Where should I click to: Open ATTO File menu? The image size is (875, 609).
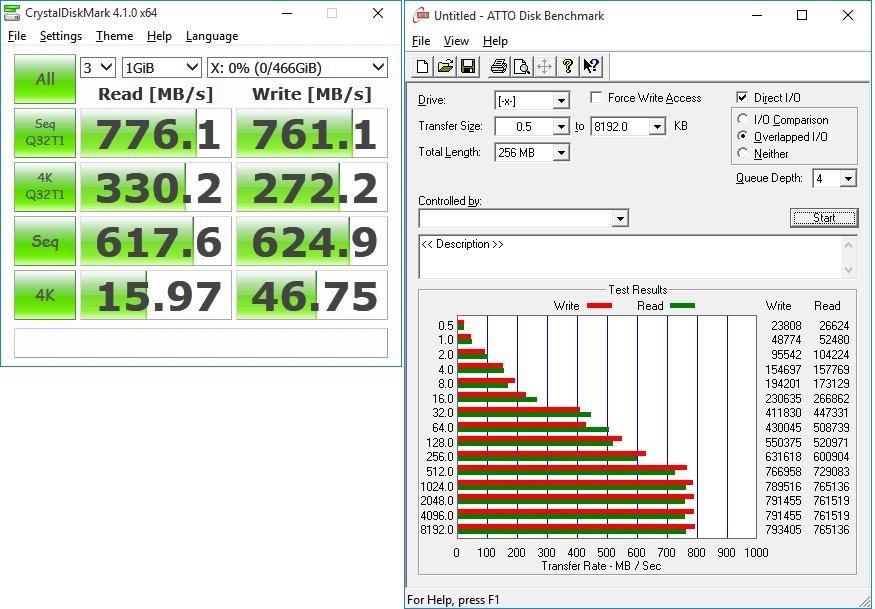[421, 41]
